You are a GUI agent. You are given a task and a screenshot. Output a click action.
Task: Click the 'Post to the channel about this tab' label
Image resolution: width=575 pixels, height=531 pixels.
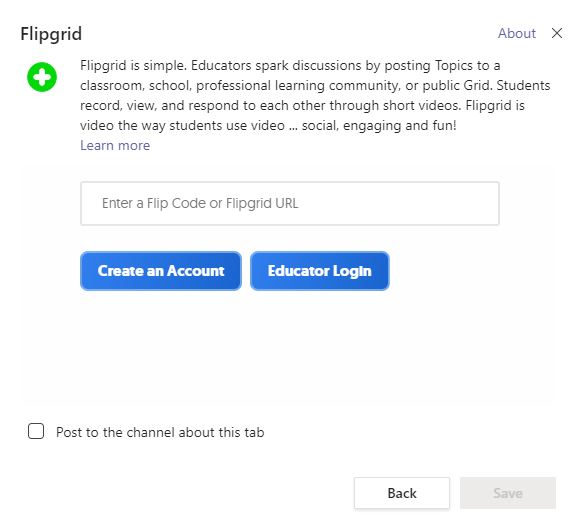click(x=160, y=432)
